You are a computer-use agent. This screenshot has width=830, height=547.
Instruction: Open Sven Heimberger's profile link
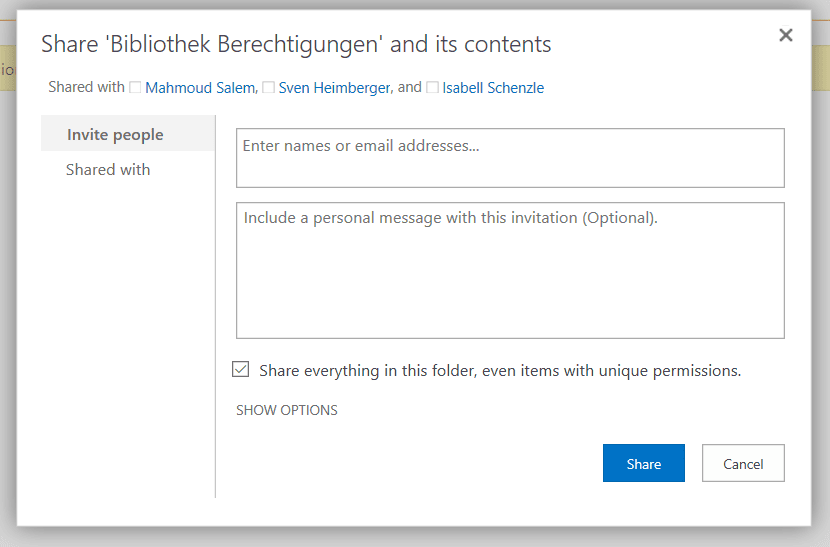pos(335,88)
